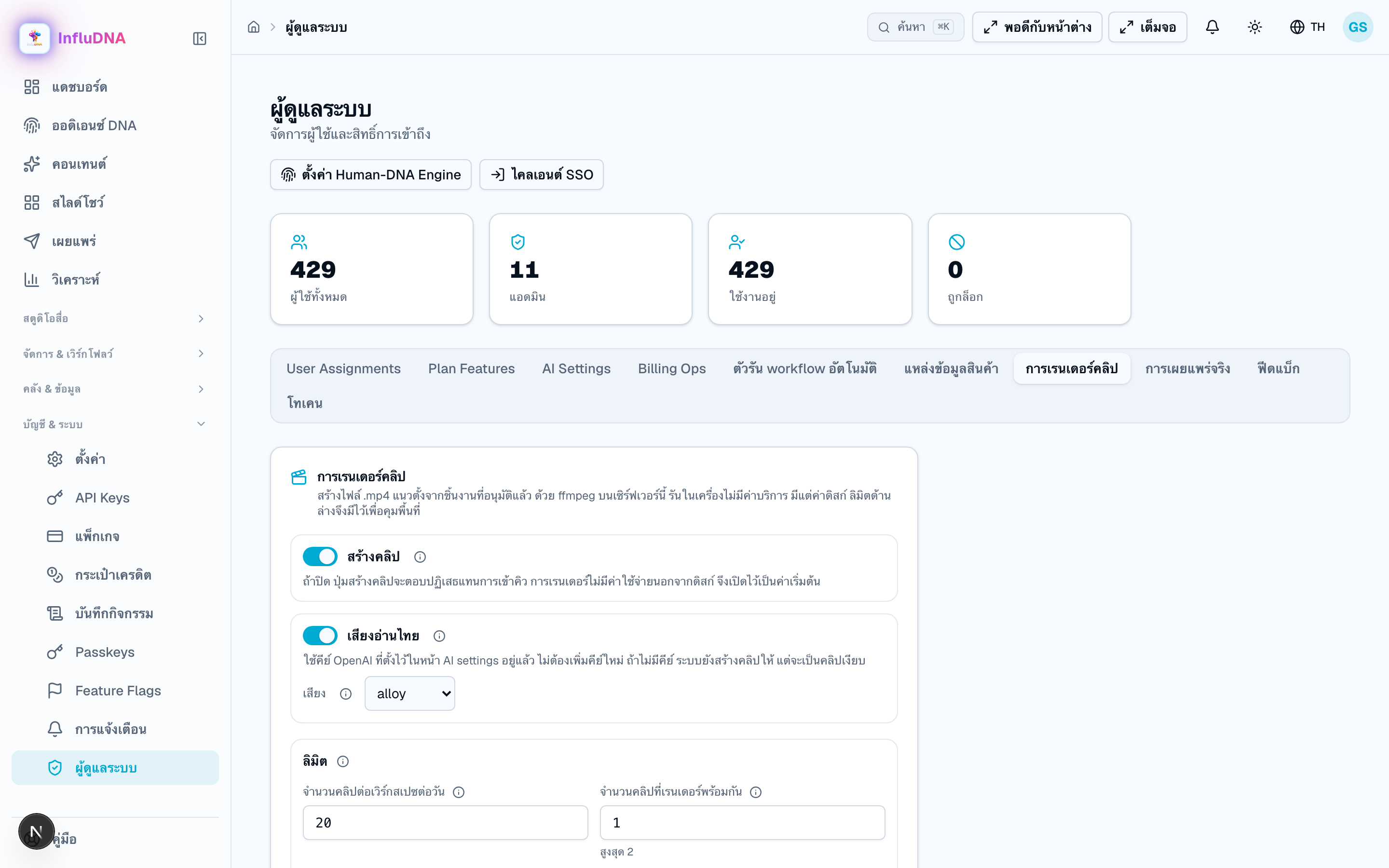Image resolution: width=1389 pixels, height=868 pixels.
Task: Focus the daily clips per workspace field
Action: point(446,823)
